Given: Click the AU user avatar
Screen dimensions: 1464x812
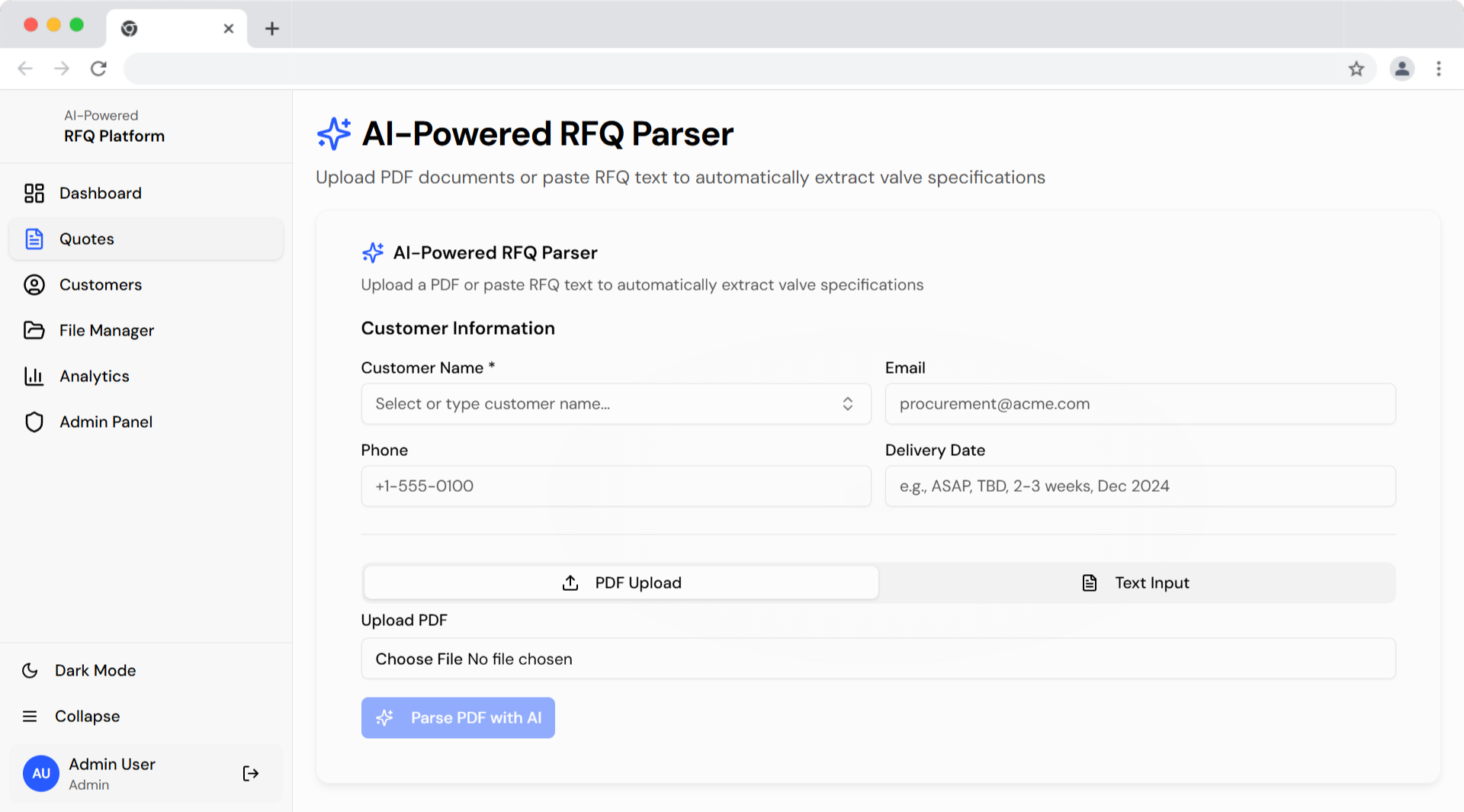Looking at the screenshot, I should point(41,773).
